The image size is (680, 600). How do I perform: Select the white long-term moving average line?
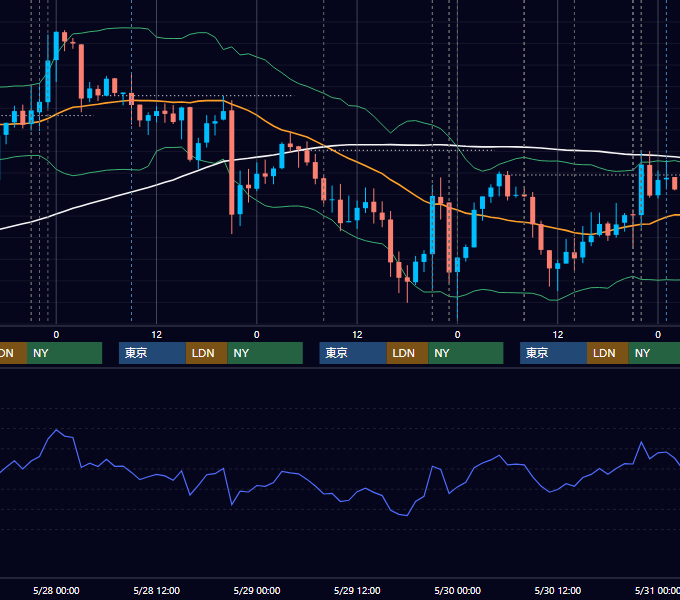(x=390, y=145)
